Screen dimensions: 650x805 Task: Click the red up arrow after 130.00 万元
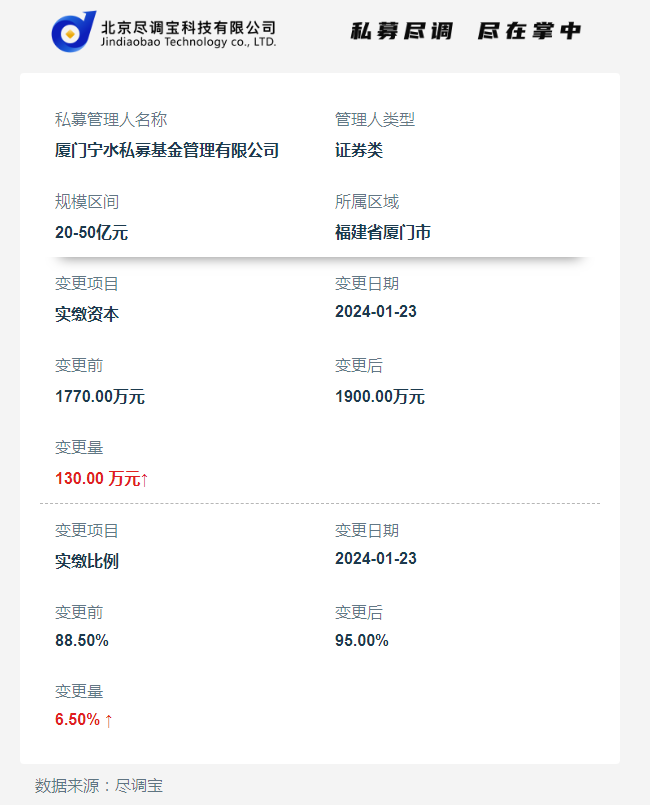pos(145,479)
